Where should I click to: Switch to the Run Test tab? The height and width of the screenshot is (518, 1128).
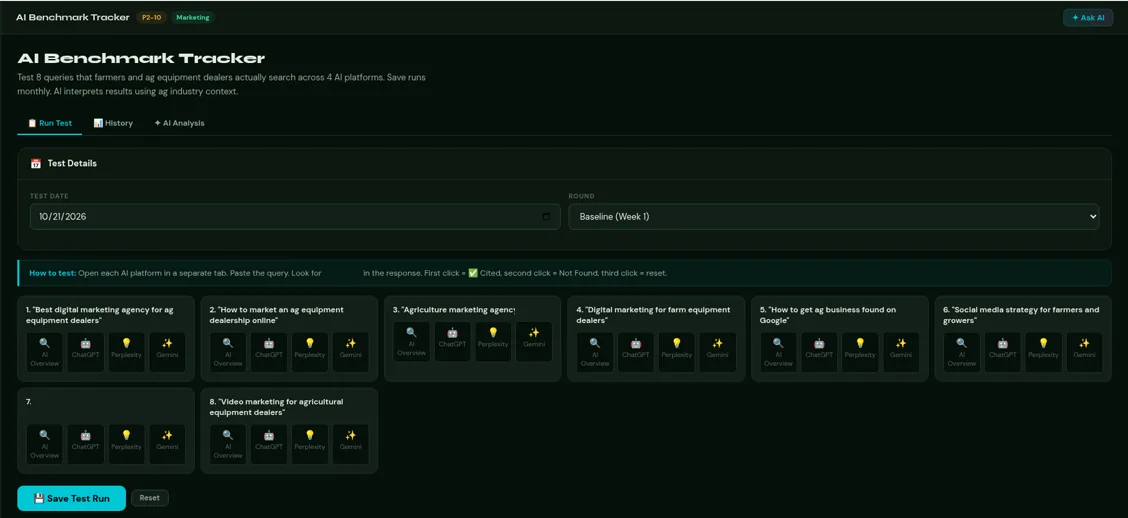point(50,123)
